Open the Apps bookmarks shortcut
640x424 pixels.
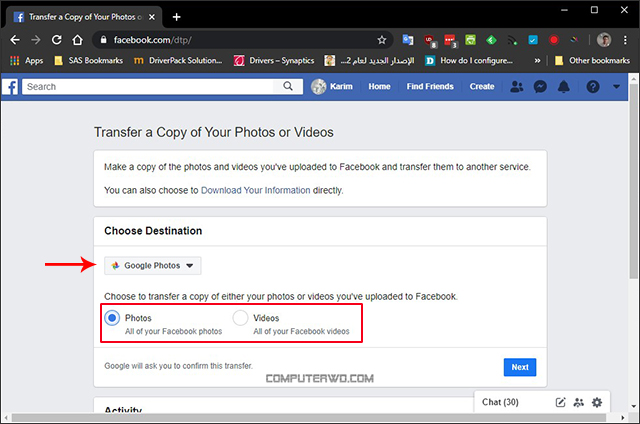point(27,61)
